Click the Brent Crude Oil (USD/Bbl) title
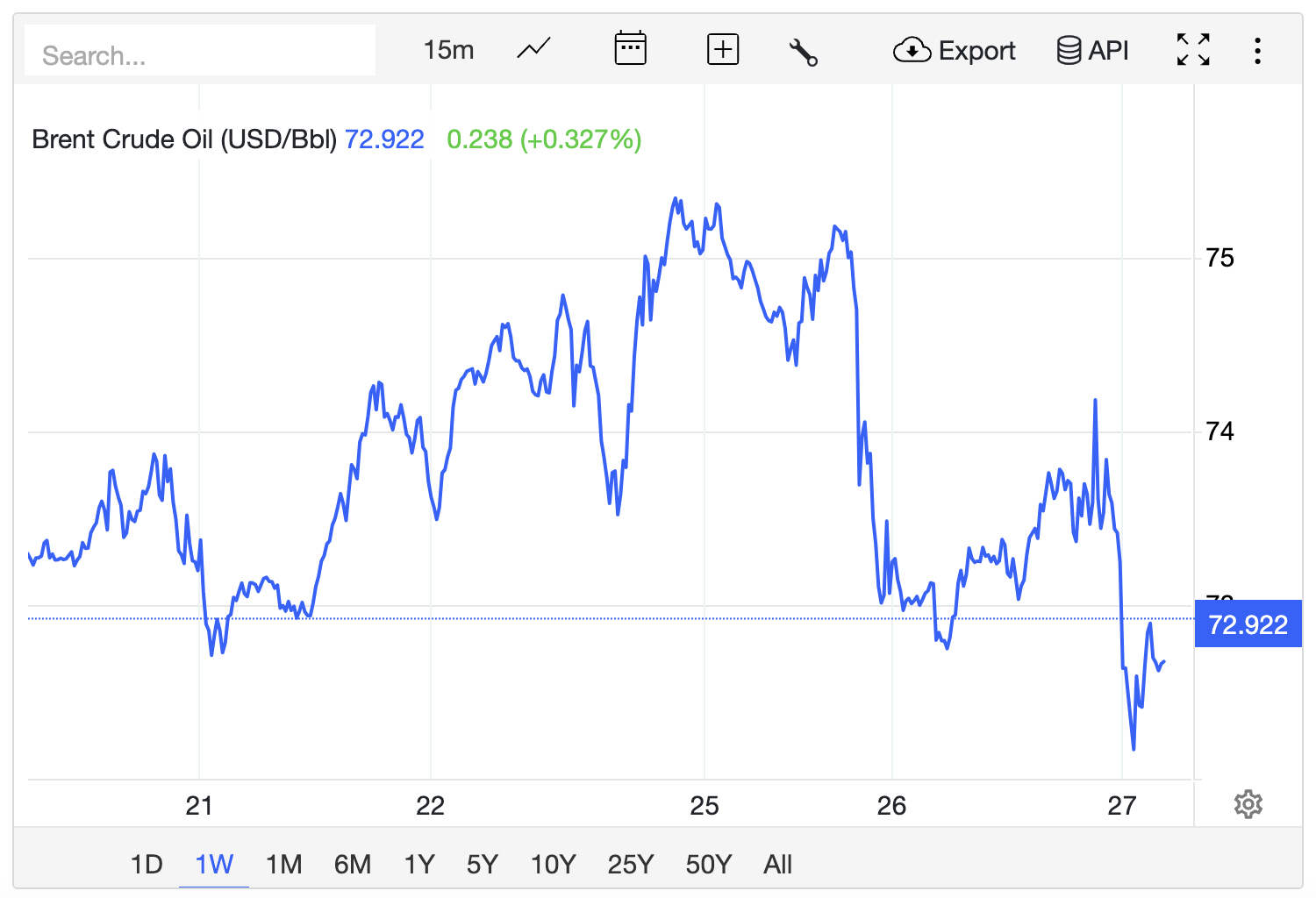The height and width of the screenshot is (898, 1316). [x=184, y=139]
